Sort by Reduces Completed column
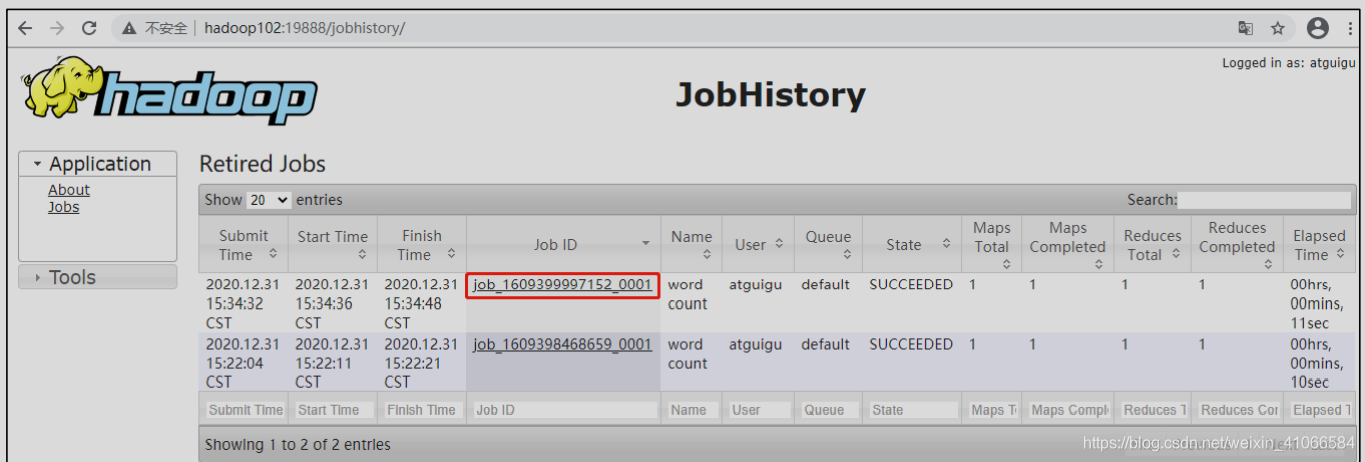The height and width of the screenshot is (462, 1365). (x=1237, y=245)
